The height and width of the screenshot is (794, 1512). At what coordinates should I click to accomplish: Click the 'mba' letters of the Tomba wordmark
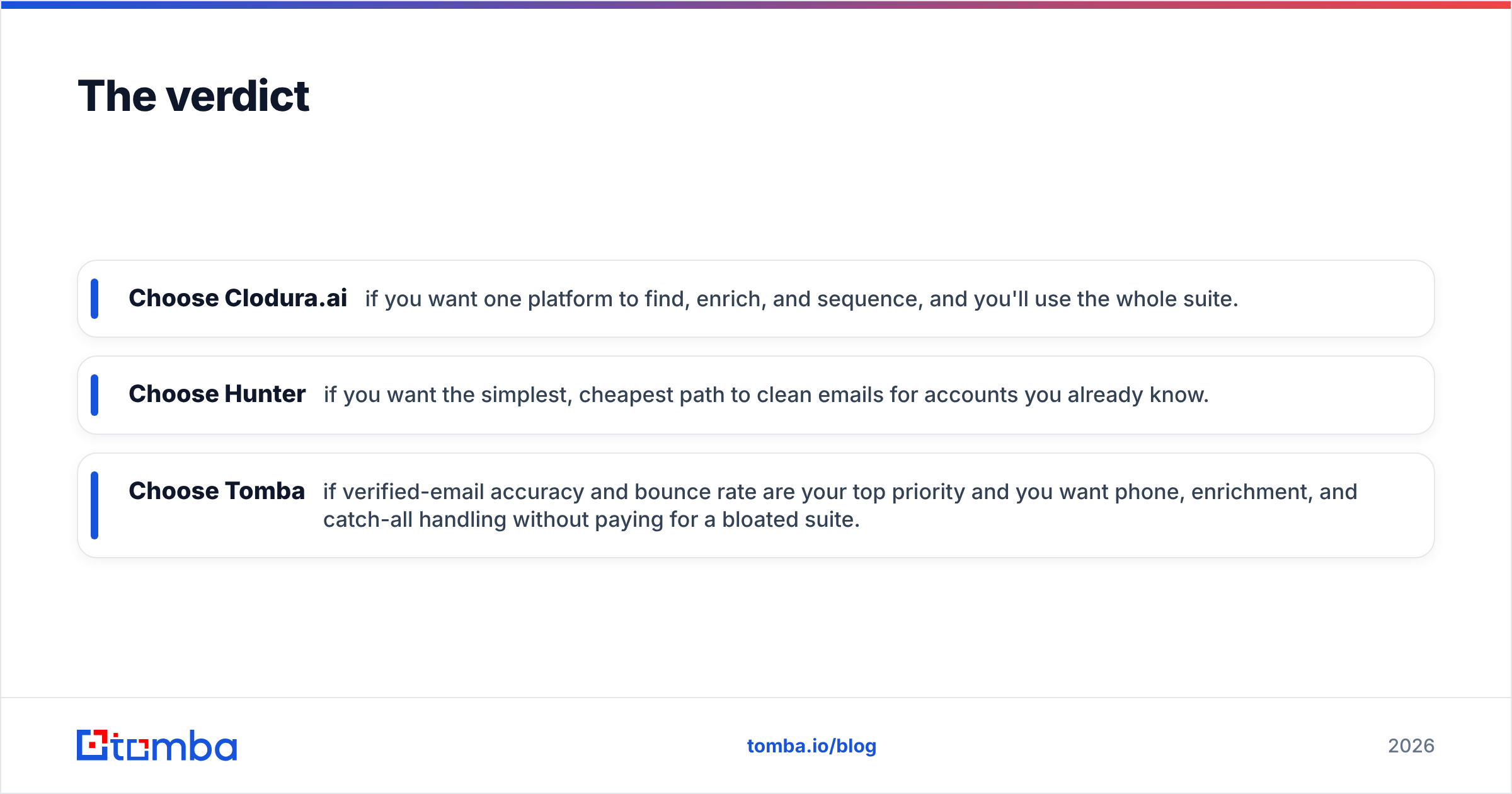193,745
